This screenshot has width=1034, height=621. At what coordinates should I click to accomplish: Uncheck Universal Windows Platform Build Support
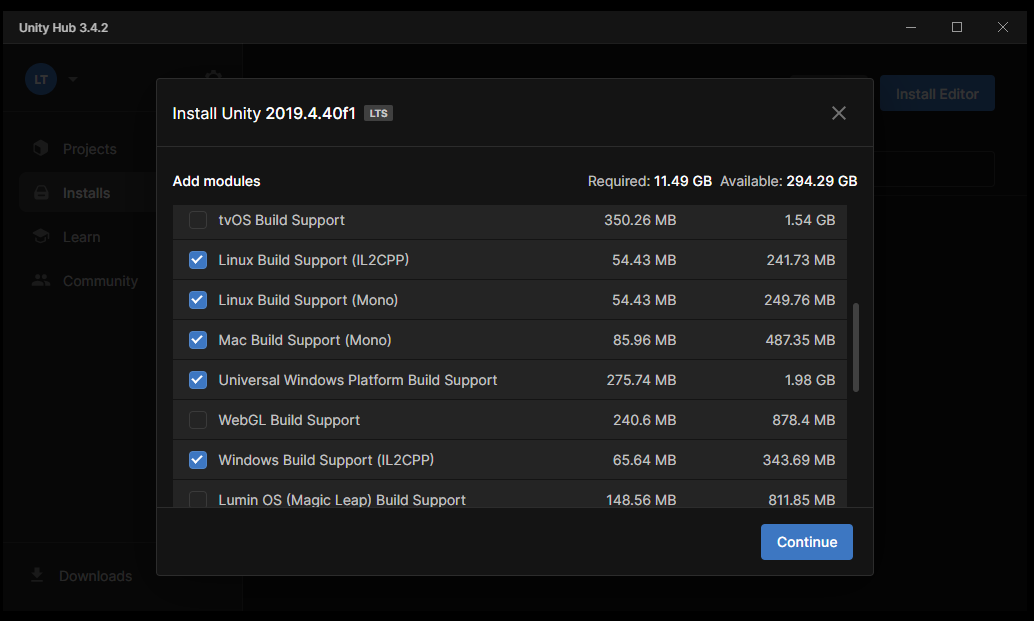coord(198,380)
